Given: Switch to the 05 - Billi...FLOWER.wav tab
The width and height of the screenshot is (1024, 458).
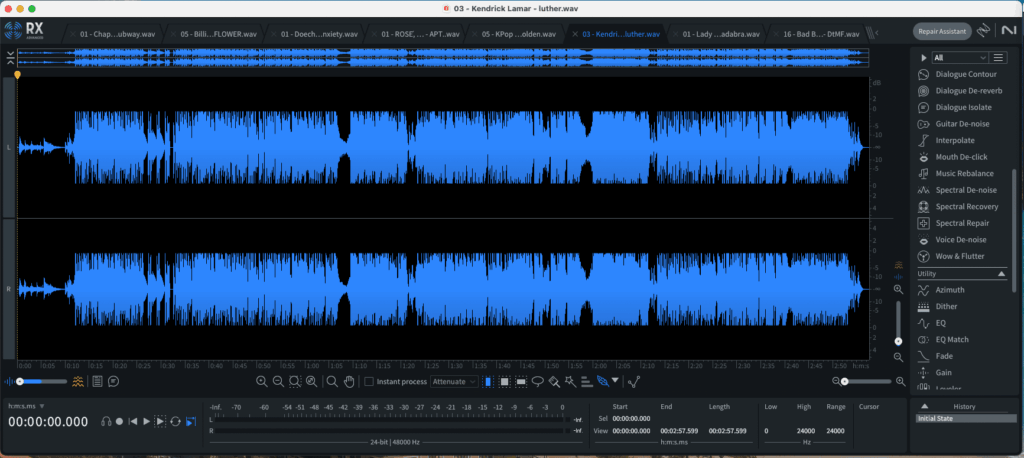Looking at the screenshot, I should [x=214, y=34].
